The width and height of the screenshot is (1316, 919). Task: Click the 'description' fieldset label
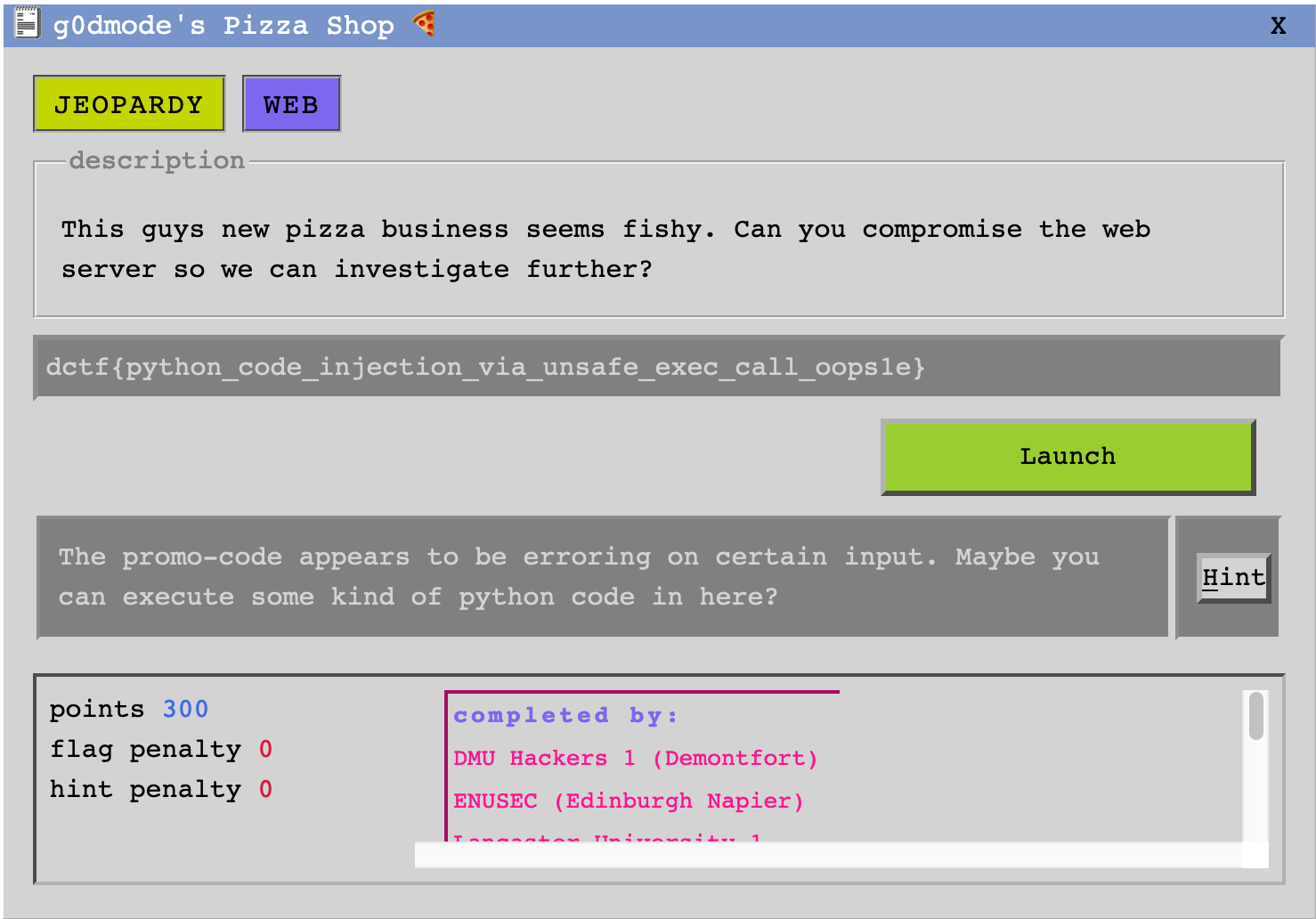(x=157, y=160)
